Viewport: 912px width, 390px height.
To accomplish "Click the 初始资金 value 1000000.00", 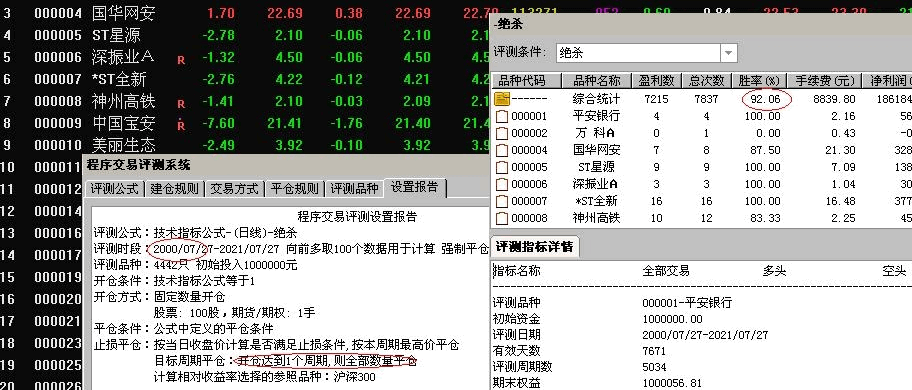I will (x=672, y=319).
